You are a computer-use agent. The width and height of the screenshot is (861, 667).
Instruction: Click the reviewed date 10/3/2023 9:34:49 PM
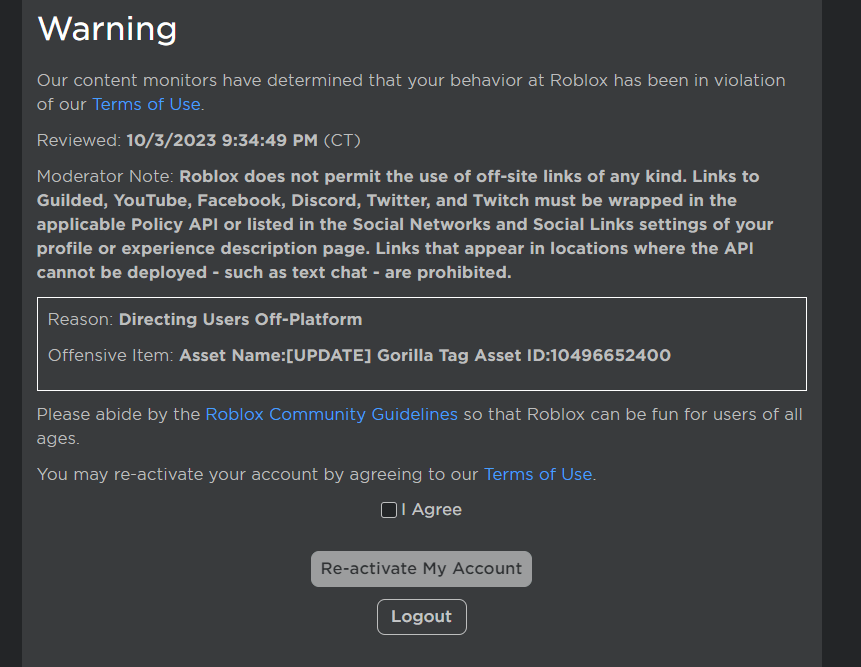[x=222, y=141]
